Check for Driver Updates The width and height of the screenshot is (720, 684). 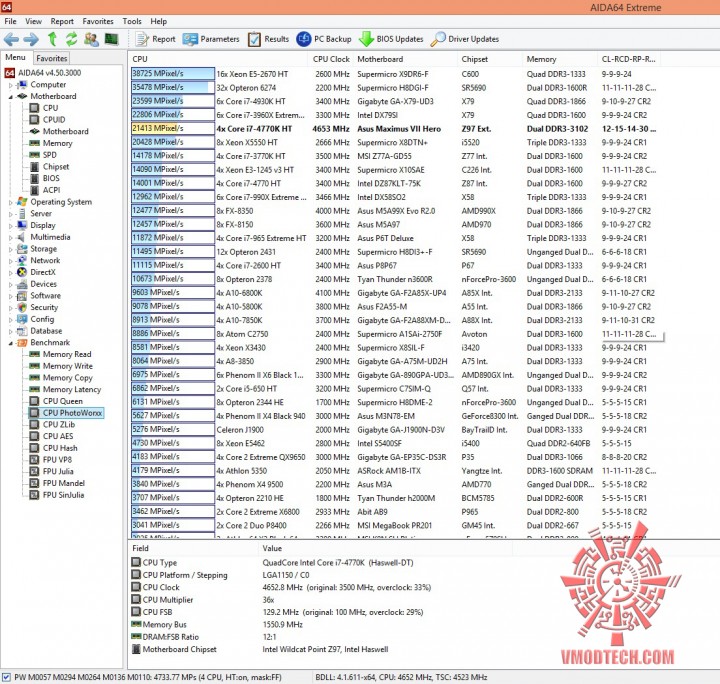point(465,39)
